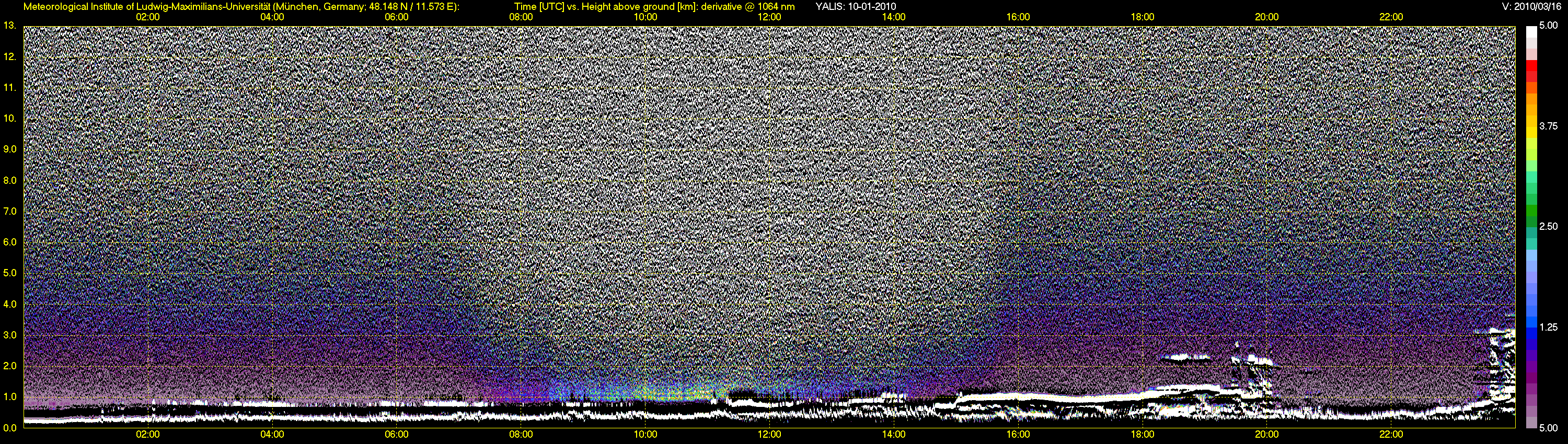Click the '18:00' label on the top time axis

[x=1143, y=17]
